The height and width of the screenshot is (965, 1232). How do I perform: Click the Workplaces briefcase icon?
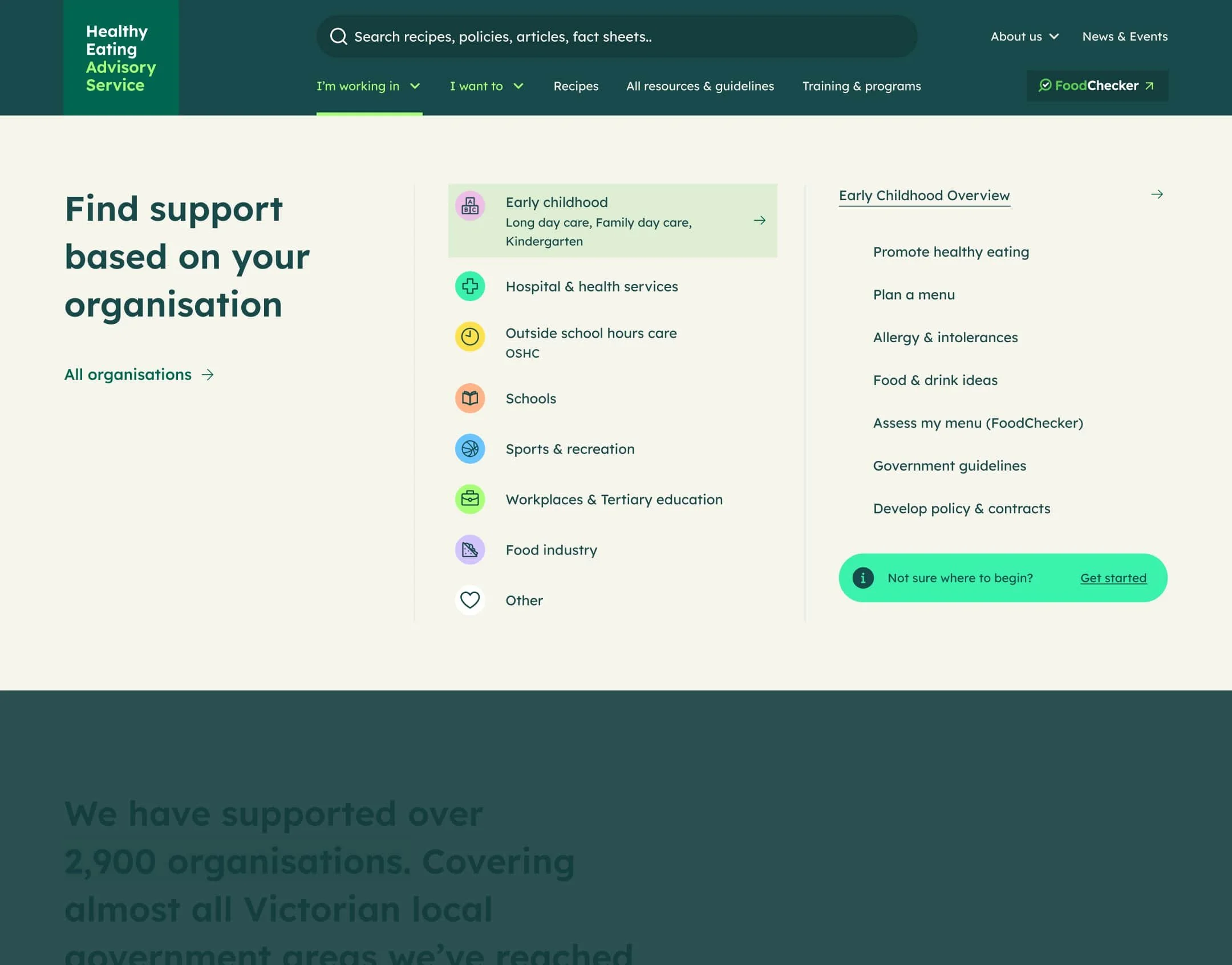(x=469, y=499)
